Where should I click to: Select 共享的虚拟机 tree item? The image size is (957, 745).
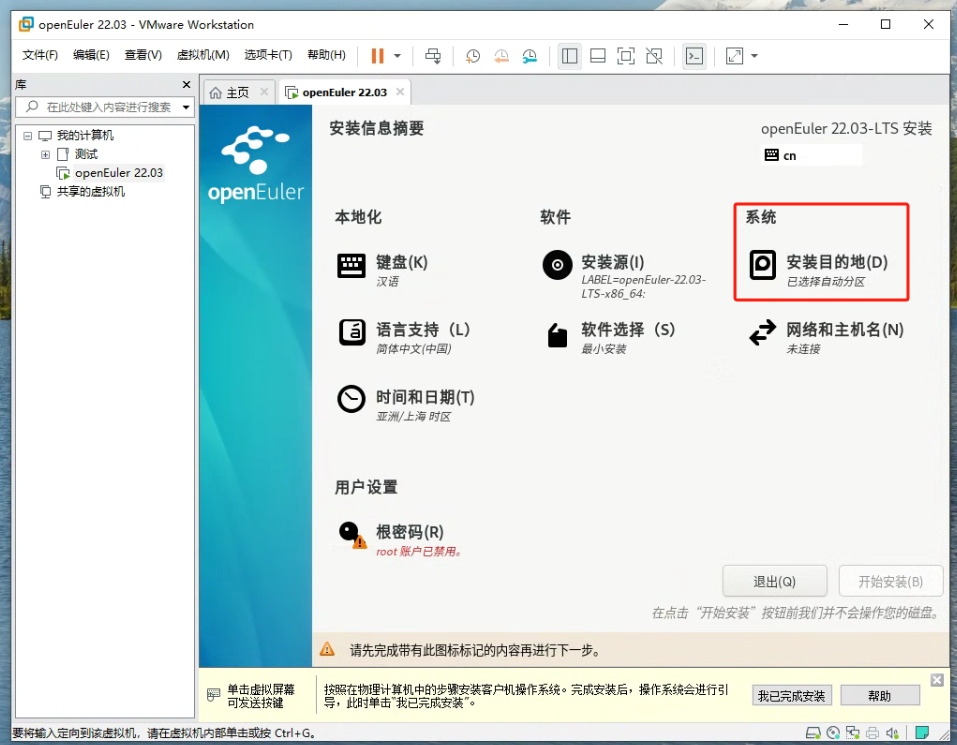click(x=90, y=192)
